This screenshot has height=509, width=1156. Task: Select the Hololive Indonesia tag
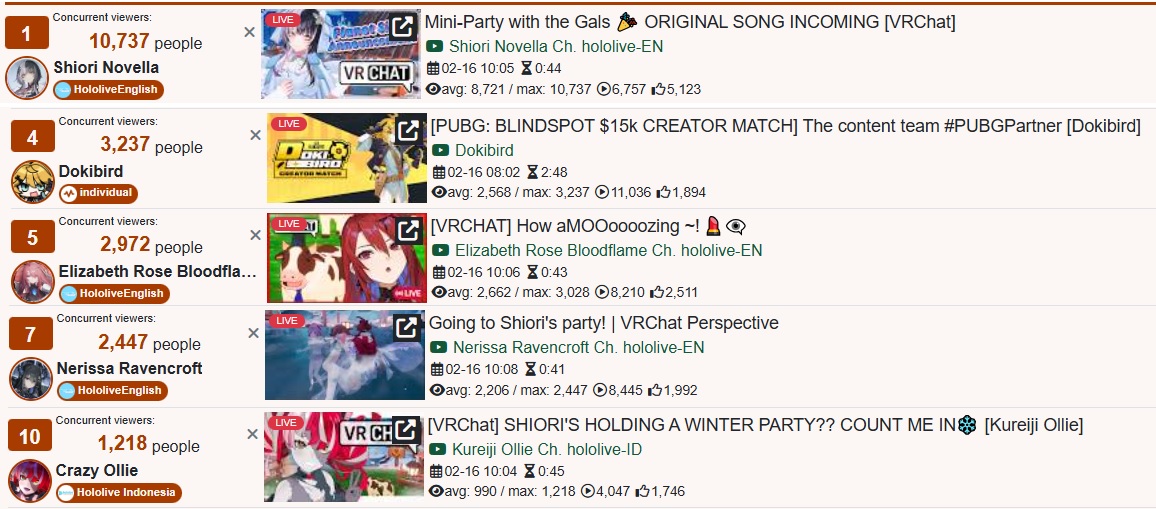pyautogui.click(x=119, y=493)
